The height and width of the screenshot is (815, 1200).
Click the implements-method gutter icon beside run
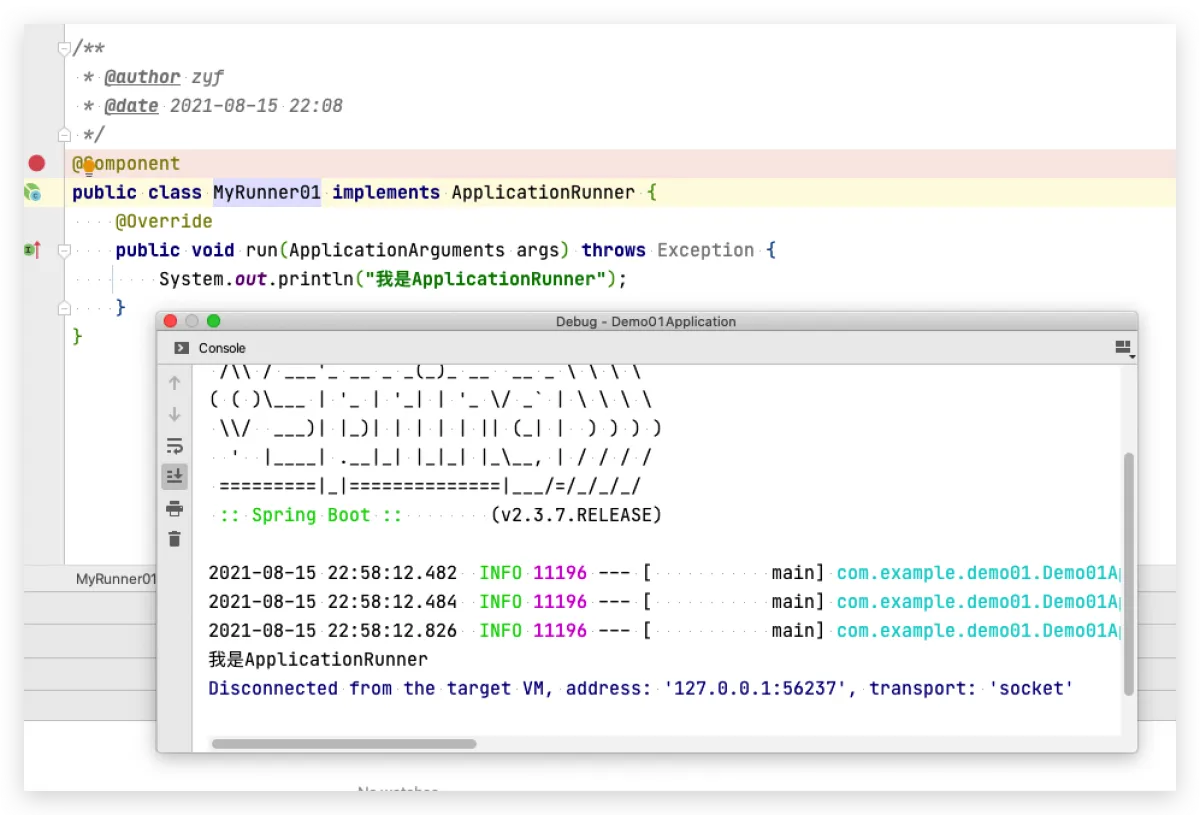coord(32,250)
